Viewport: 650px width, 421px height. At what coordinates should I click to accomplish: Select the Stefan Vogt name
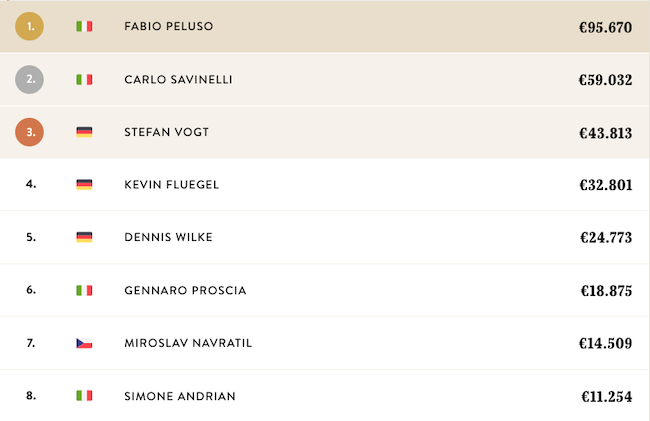[x=163, y=132]
